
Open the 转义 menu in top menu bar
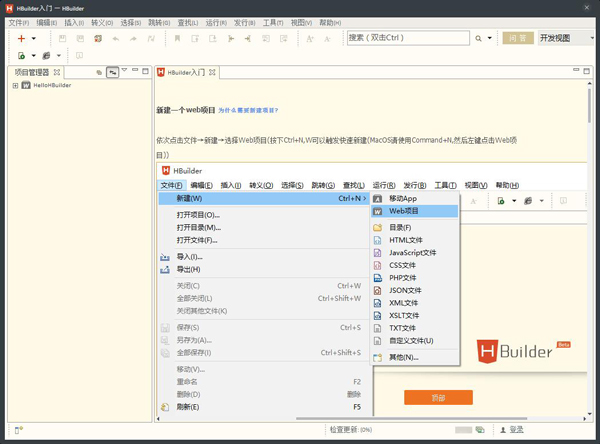(x=102, y=23)
